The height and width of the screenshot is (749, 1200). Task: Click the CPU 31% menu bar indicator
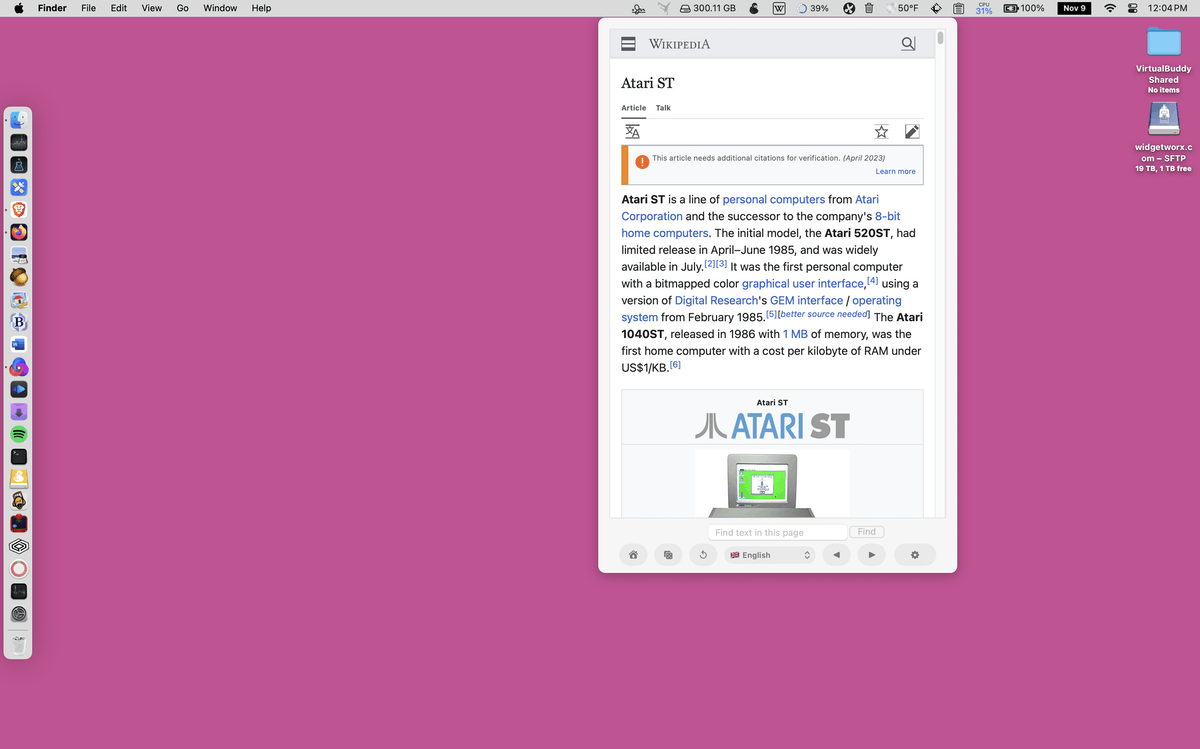coord(984,8)
